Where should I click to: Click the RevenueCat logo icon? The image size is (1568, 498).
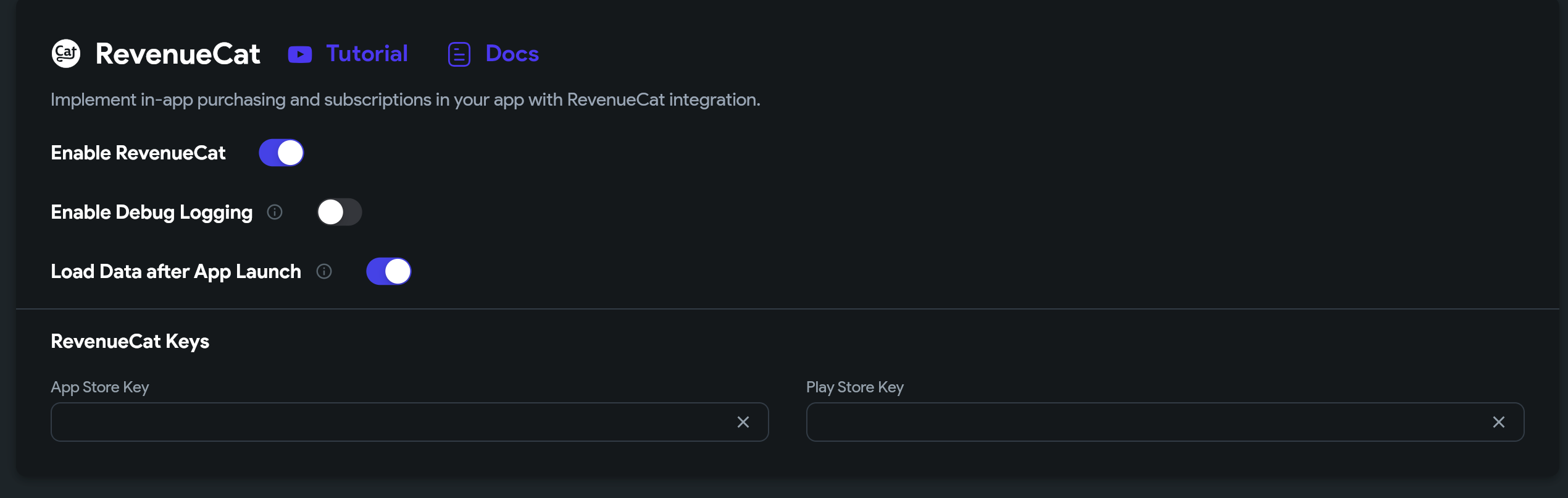pyautogui.click(x=66, y=54)
